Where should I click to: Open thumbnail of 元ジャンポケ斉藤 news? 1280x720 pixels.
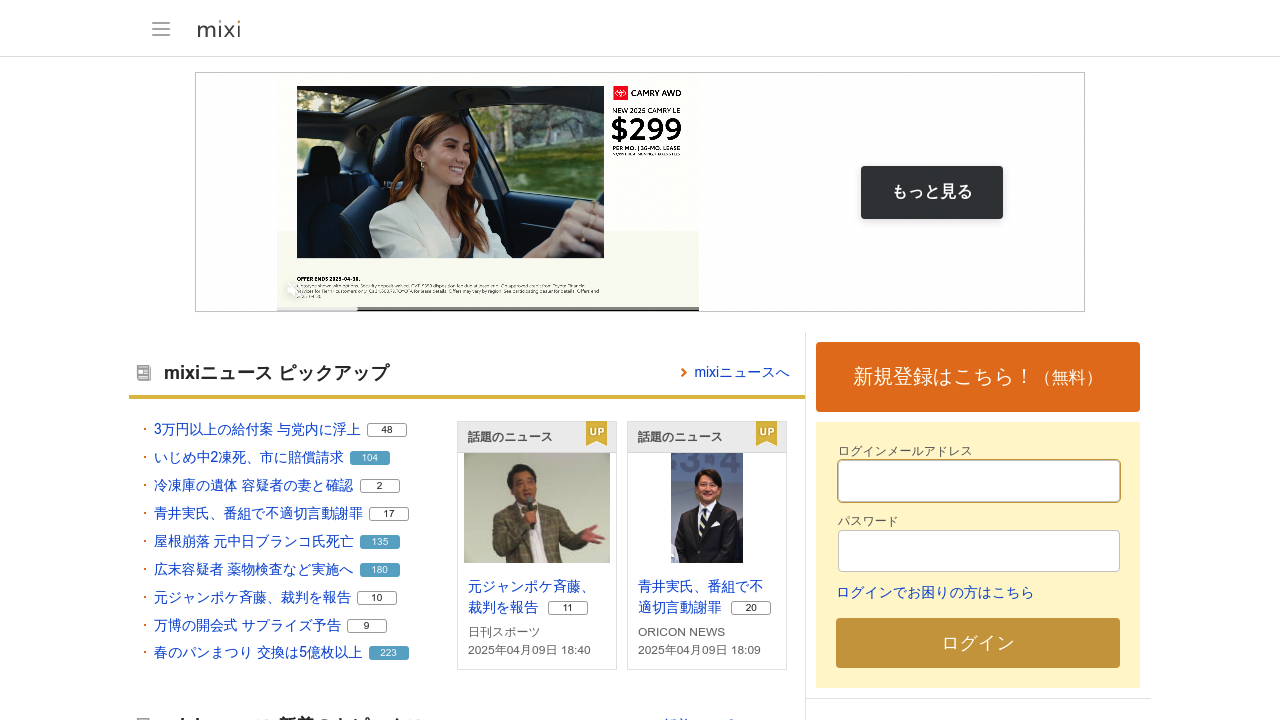point(537,508)
